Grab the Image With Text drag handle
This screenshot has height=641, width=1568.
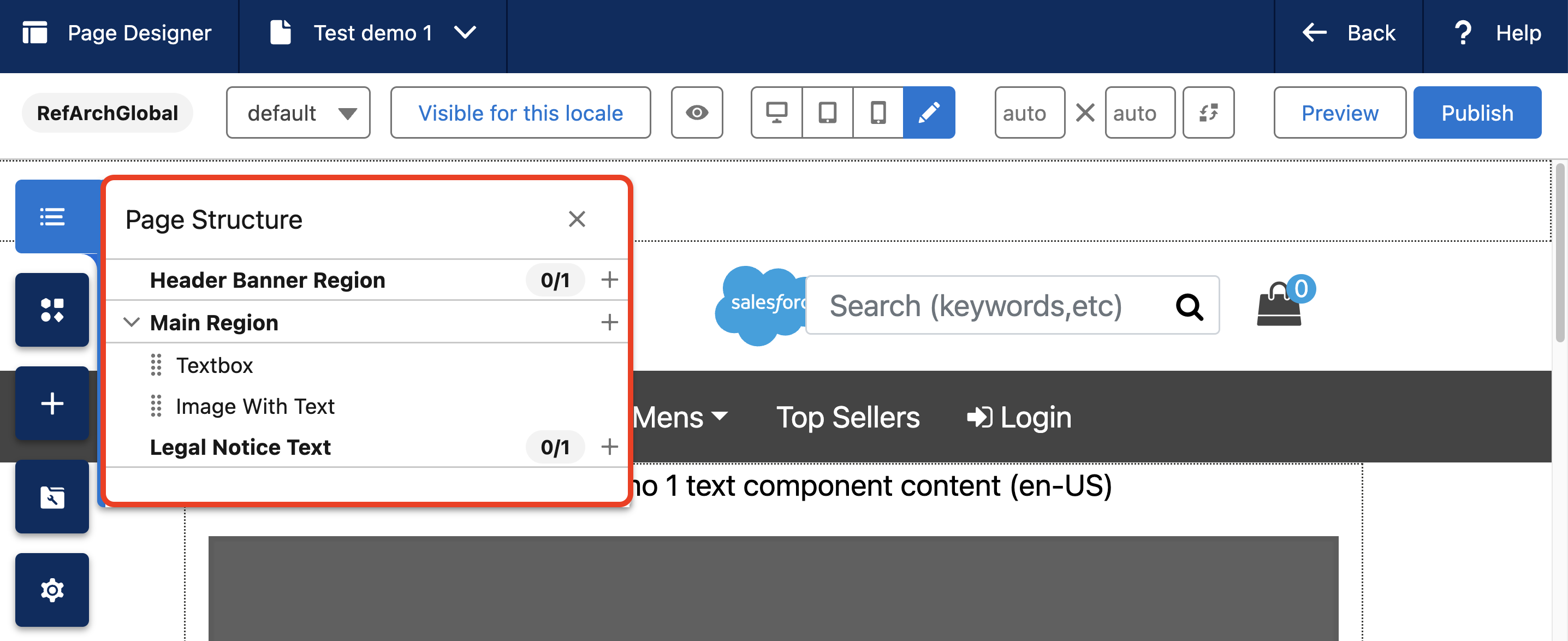156,406
